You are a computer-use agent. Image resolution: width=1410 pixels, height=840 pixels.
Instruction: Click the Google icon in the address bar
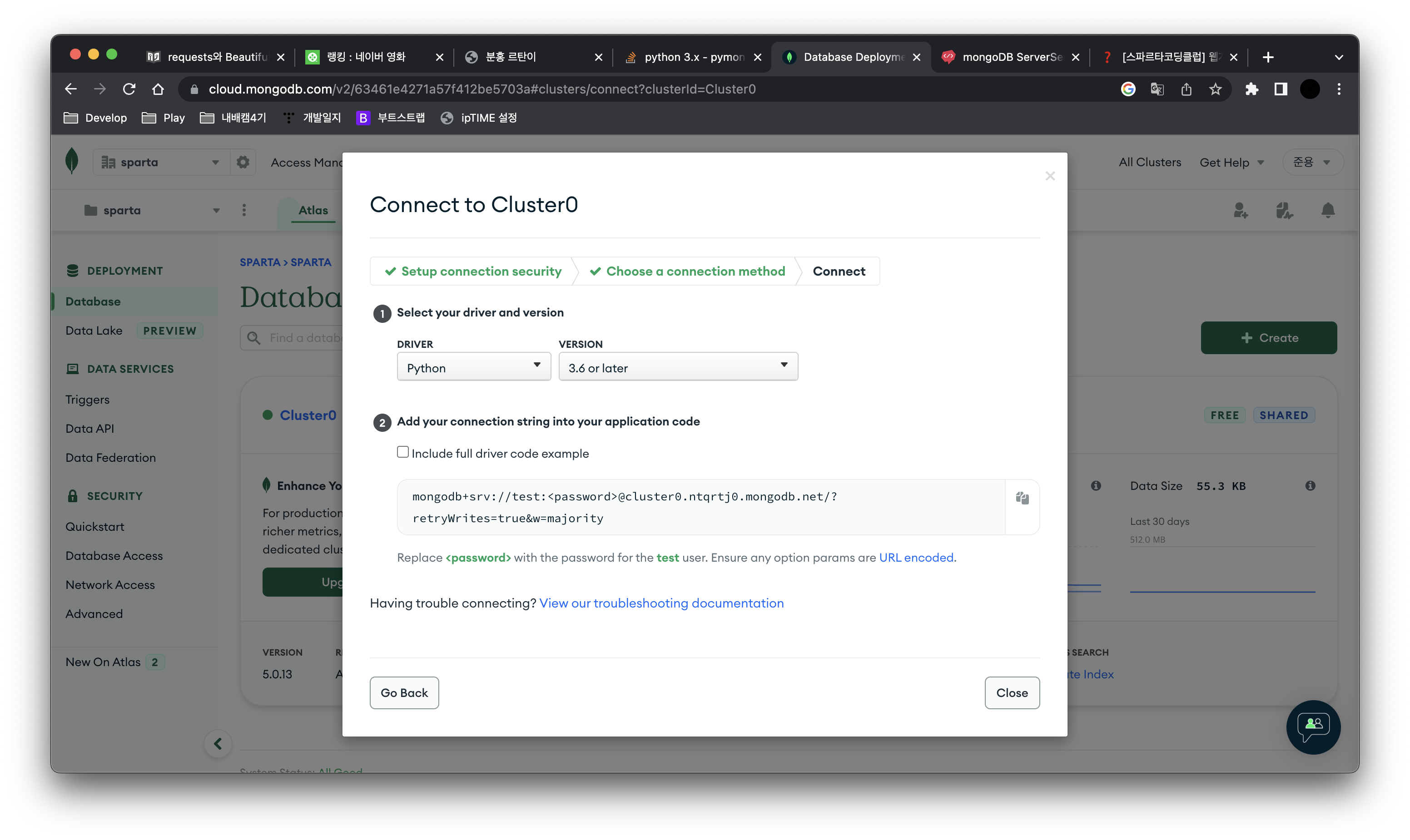[1128, 89]
